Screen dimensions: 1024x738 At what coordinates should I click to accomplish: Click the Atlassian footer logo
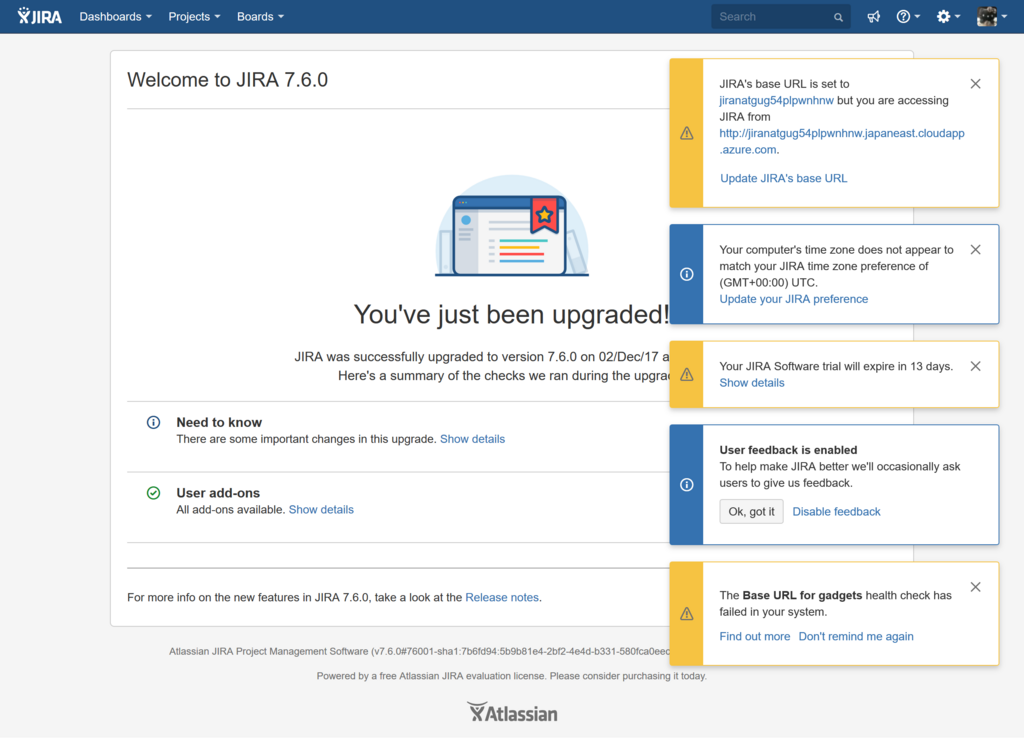point(512,713)
